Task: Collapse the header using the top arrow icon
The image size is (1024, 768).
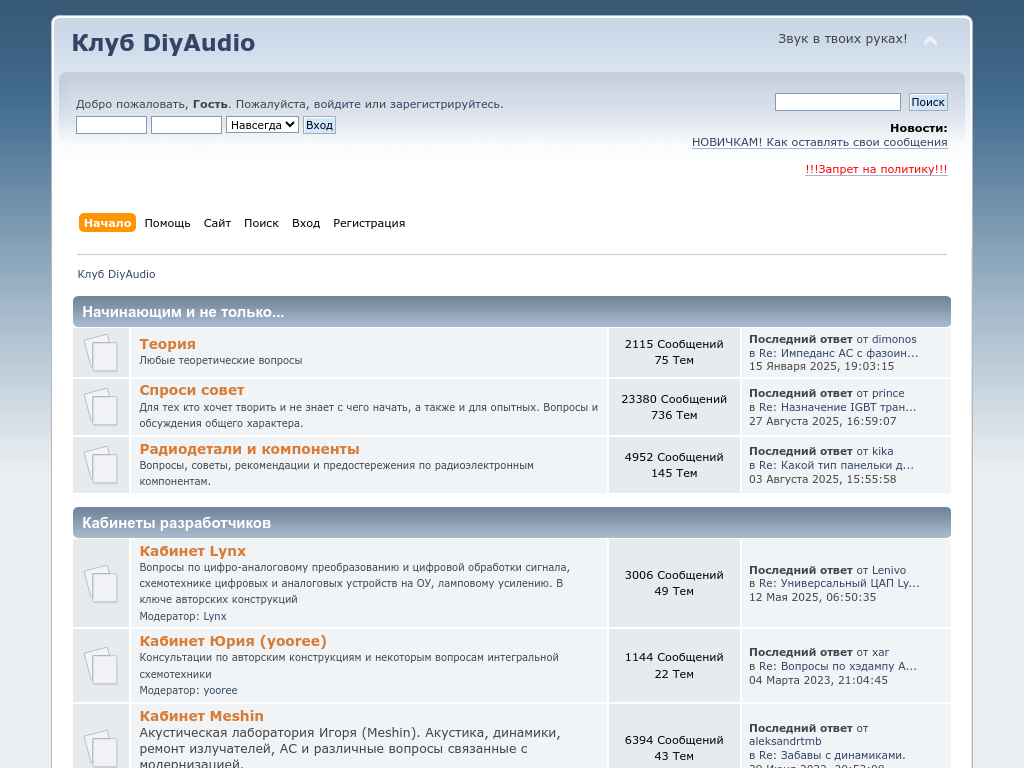Action: [x=930, y=41]
